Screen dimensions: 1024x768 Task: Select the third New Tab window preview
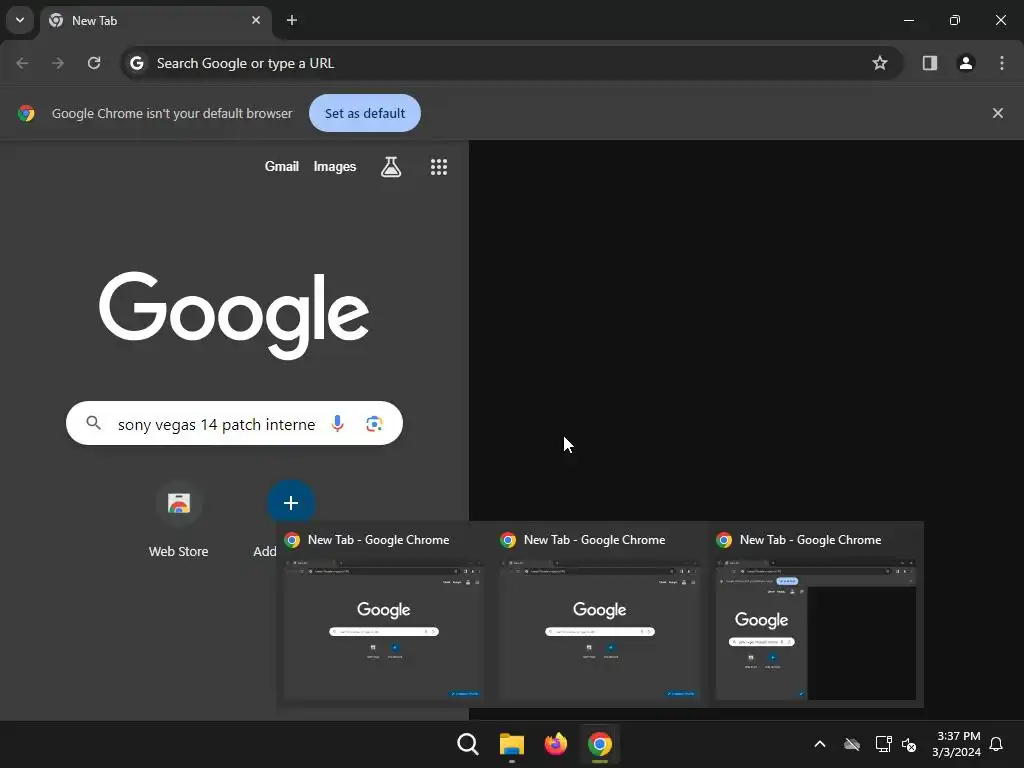pos(816,616)
